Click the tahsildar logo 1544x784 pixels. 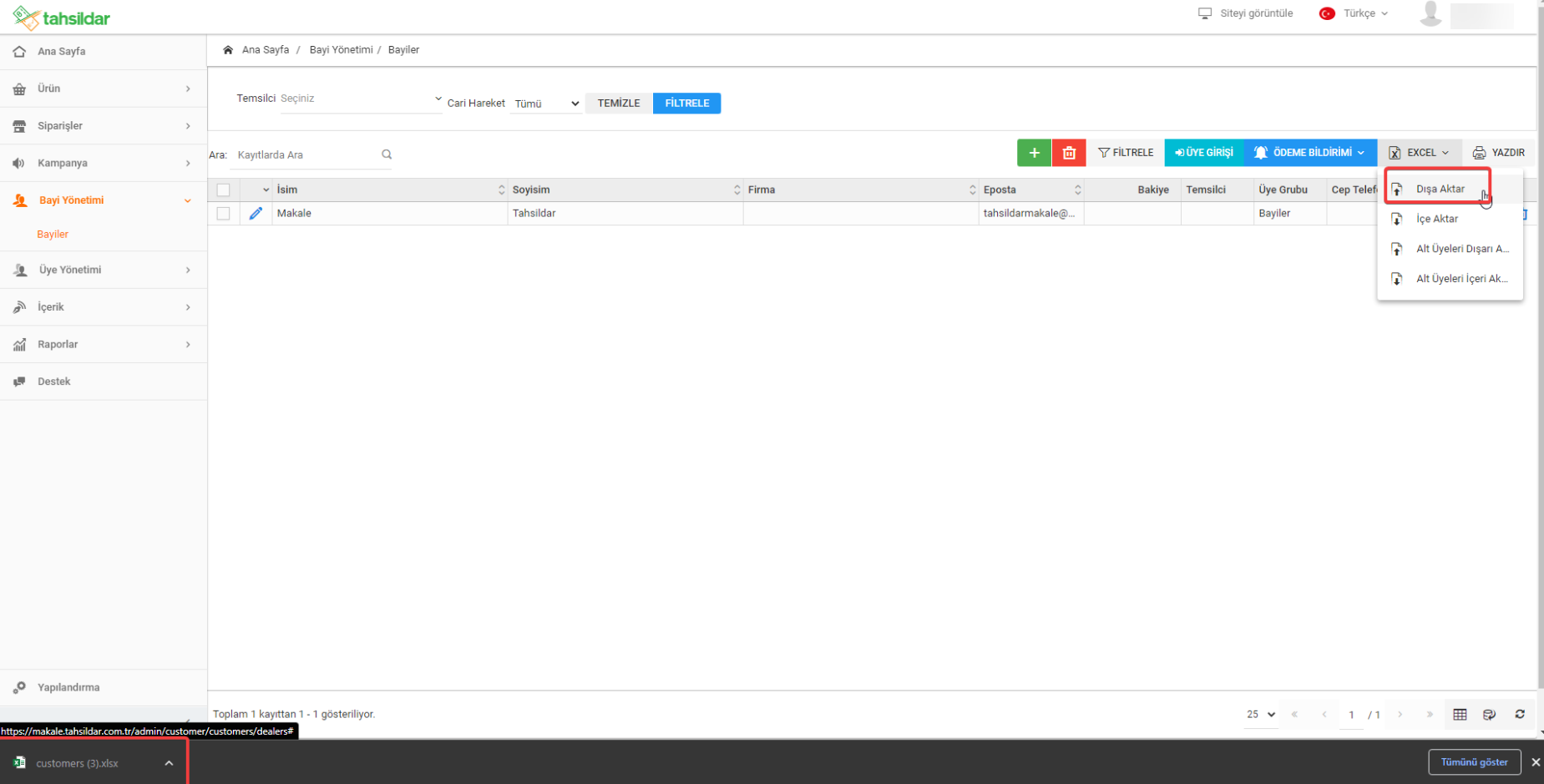(61, 18)
